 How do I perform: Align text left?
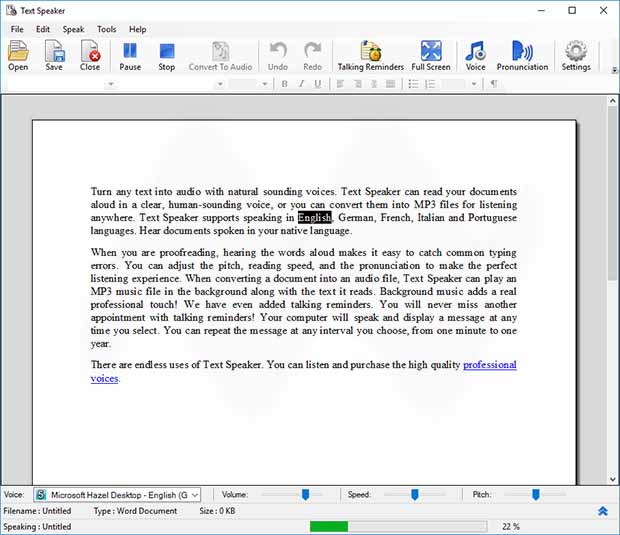click(x=340, y=84)
